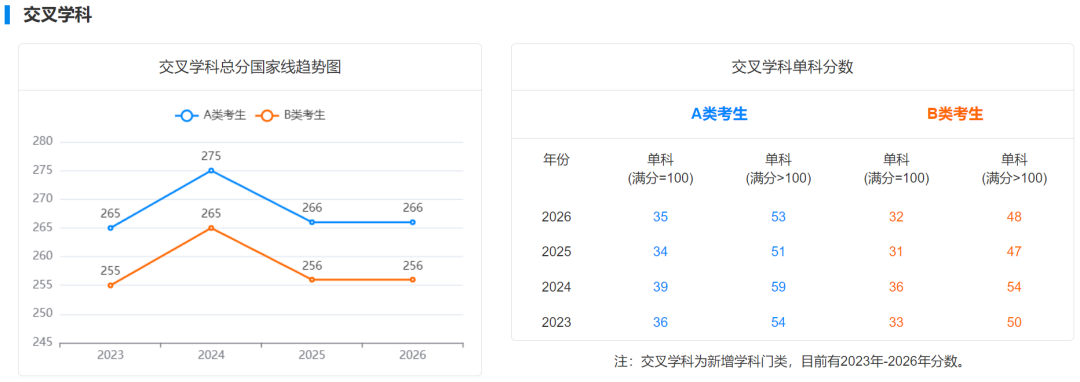Click the blue A类 data point for 2025
Image resolution: width=1080 pixels, height=382 pixels.
coord(312,222)
